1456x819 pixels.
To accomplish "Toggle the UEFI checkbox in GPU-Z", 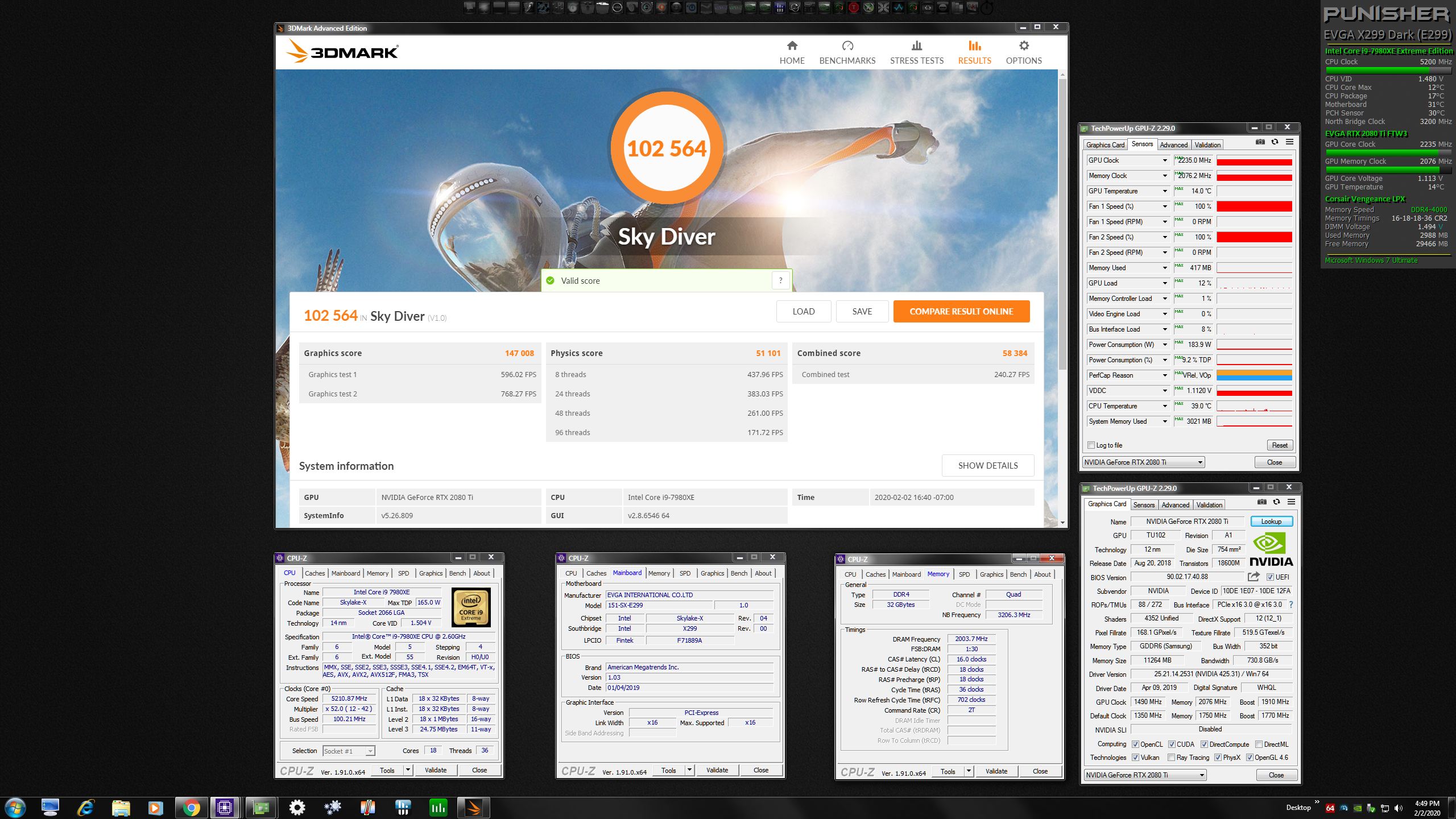I will pyautogui.click(x=1269, y=577).
